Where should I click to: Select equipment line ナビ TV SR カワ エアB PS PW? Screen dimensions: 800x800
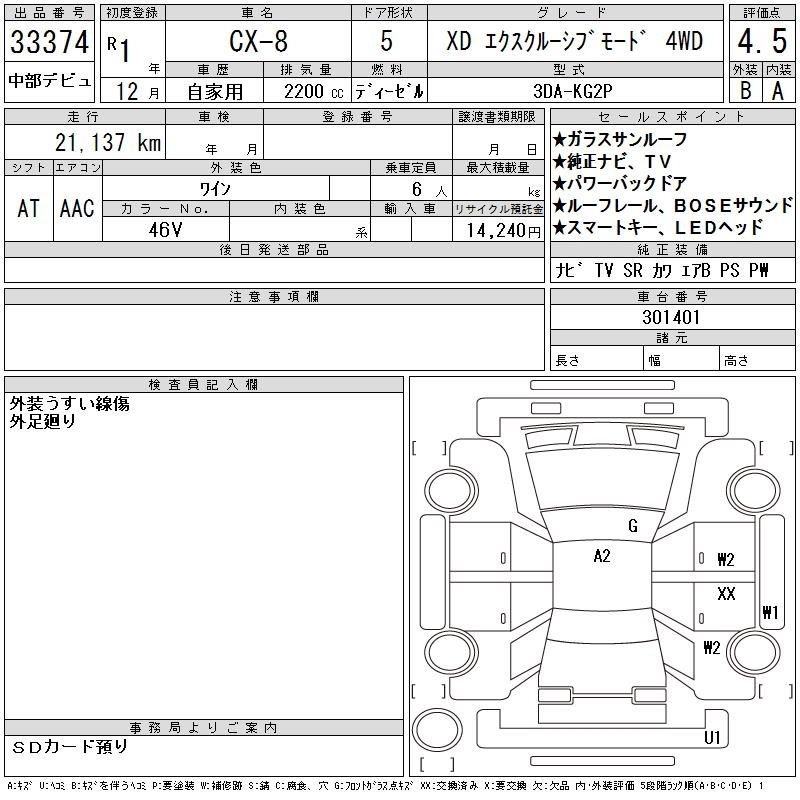pyautogui.click(x=661, y=270)
